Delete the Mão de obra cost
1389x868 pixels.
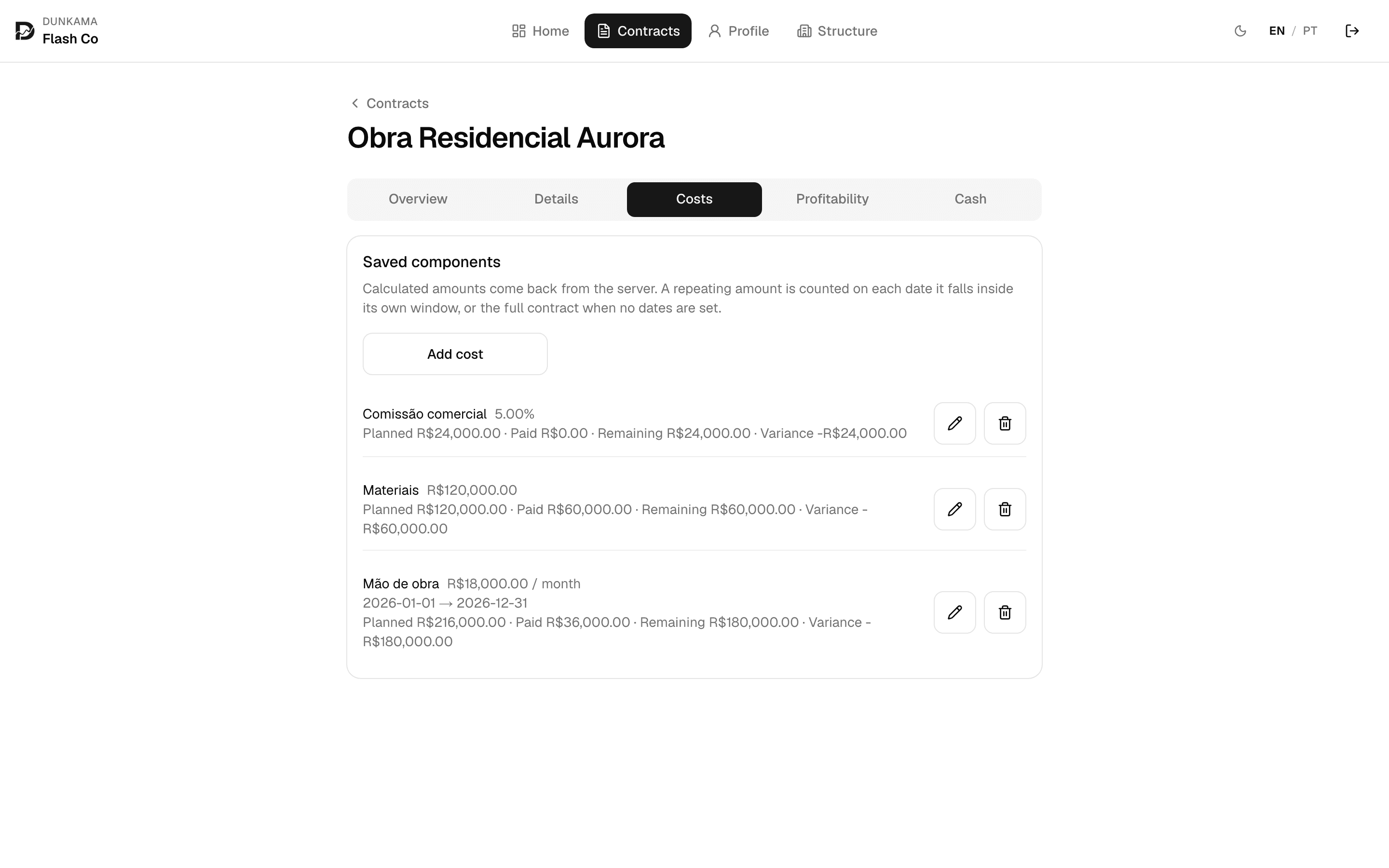click(x=1005, y=612)
